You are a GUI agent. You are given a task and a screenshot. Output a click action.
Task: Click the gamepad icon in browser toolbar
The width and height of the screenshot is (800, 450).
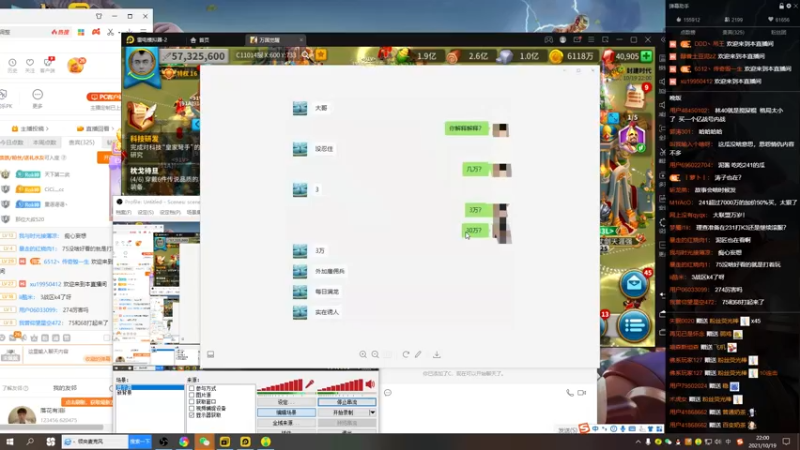[96, 32]
